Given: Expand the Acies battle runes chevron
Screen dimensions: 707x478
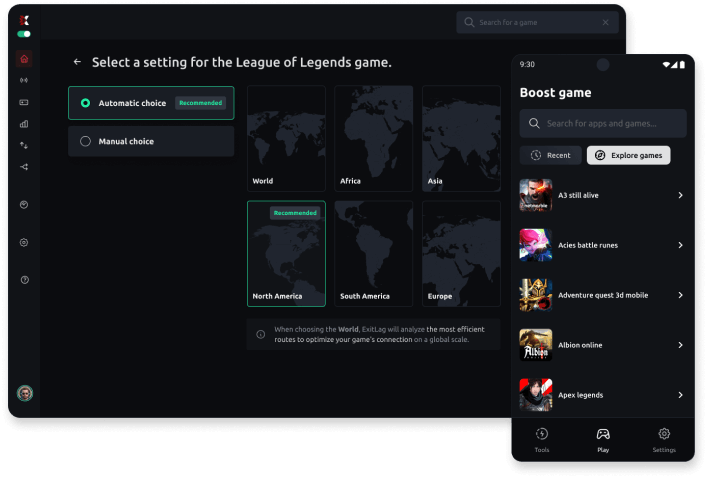Looking at the screenshot, I should coord(680,245).
